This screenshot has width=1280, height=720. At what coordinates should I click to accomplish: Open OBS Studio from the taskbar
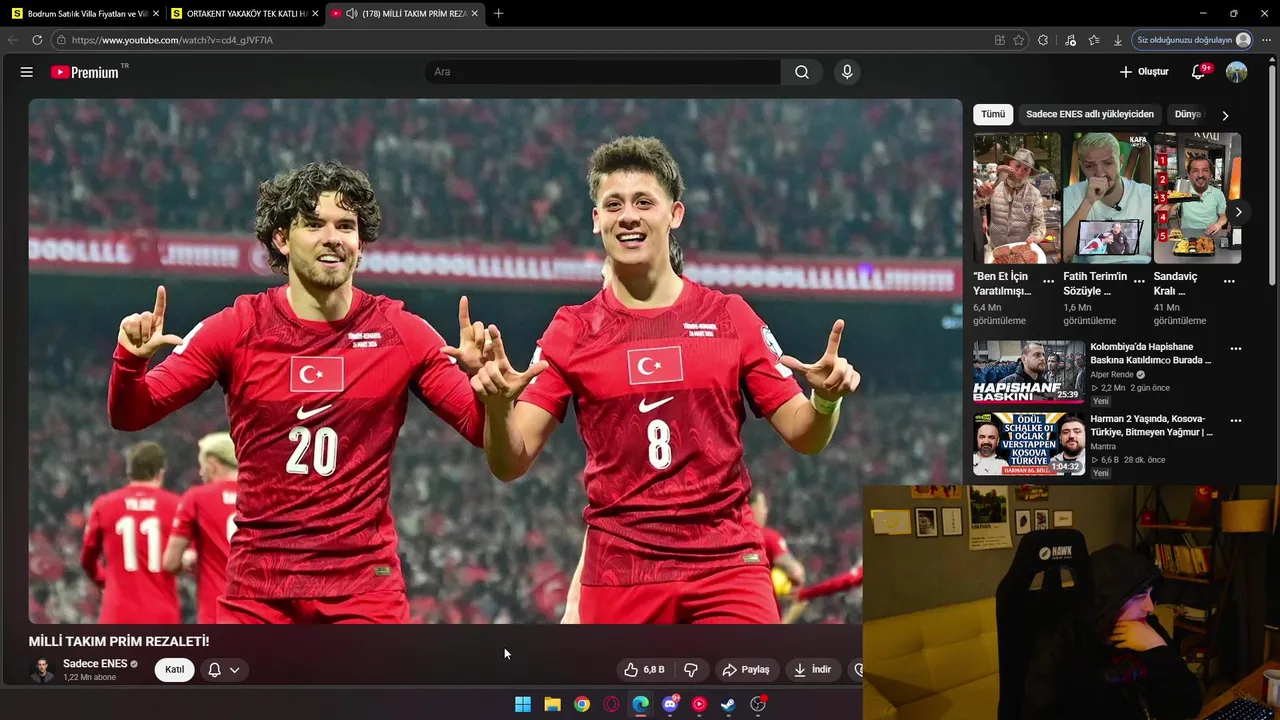[758, 704]
